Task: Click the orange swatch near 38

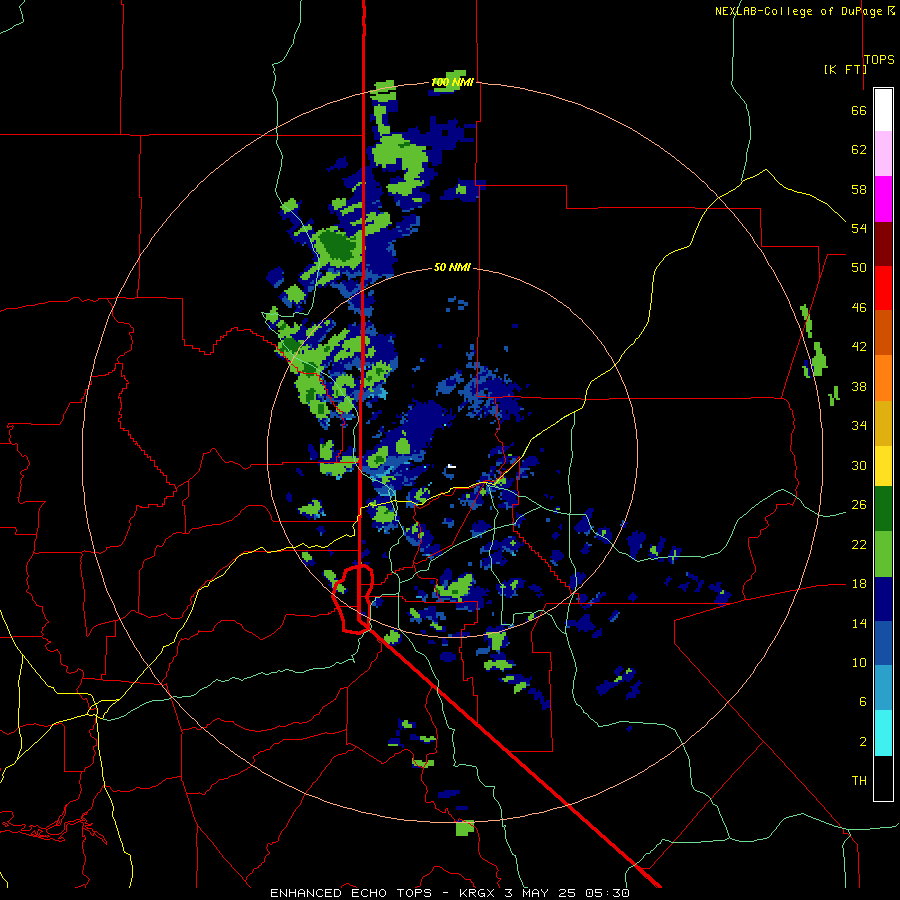Action: tap(883, 378)
